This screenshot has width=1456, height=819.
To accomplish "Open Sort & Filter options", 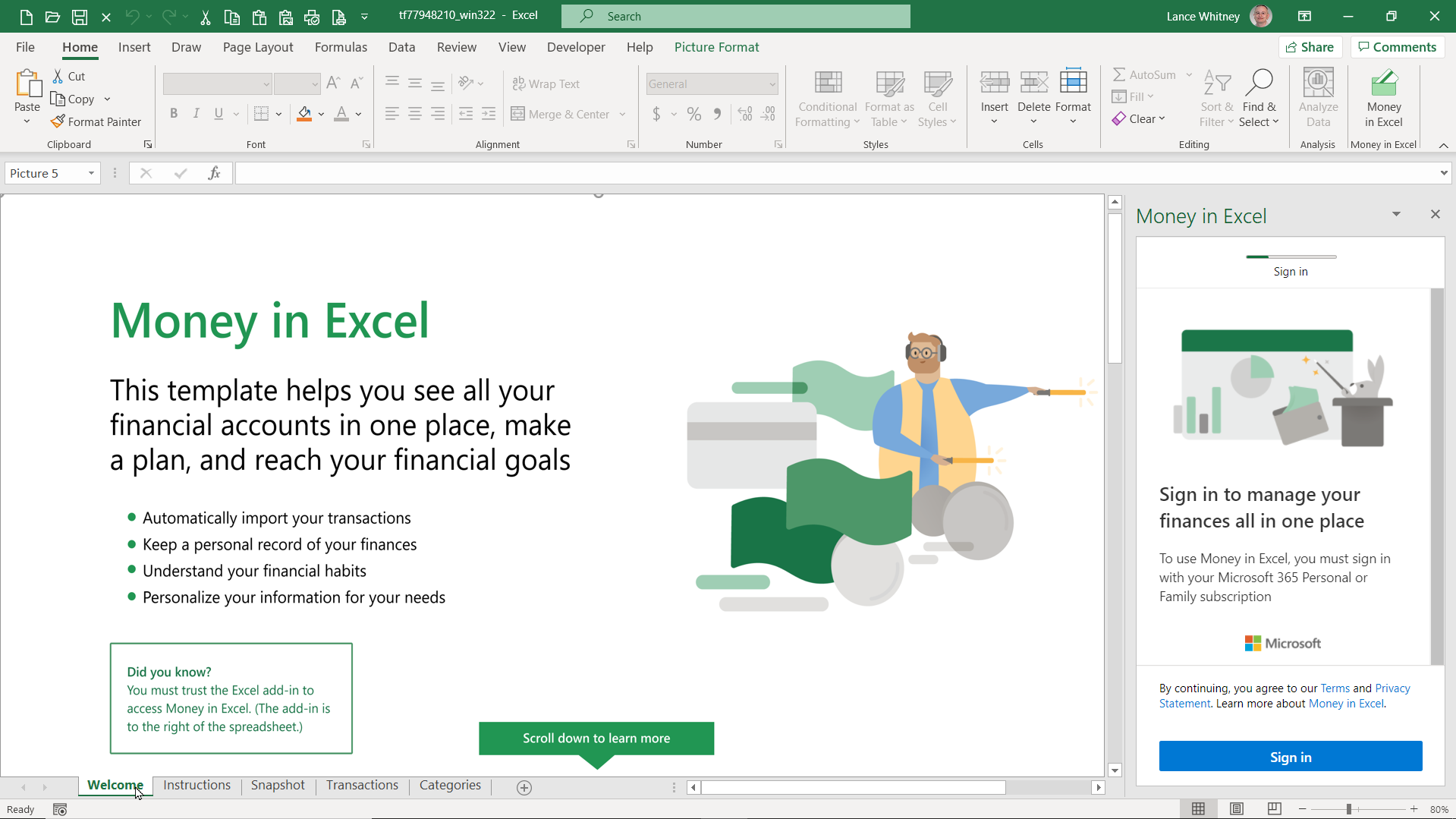I will [x=1216, y=99].
